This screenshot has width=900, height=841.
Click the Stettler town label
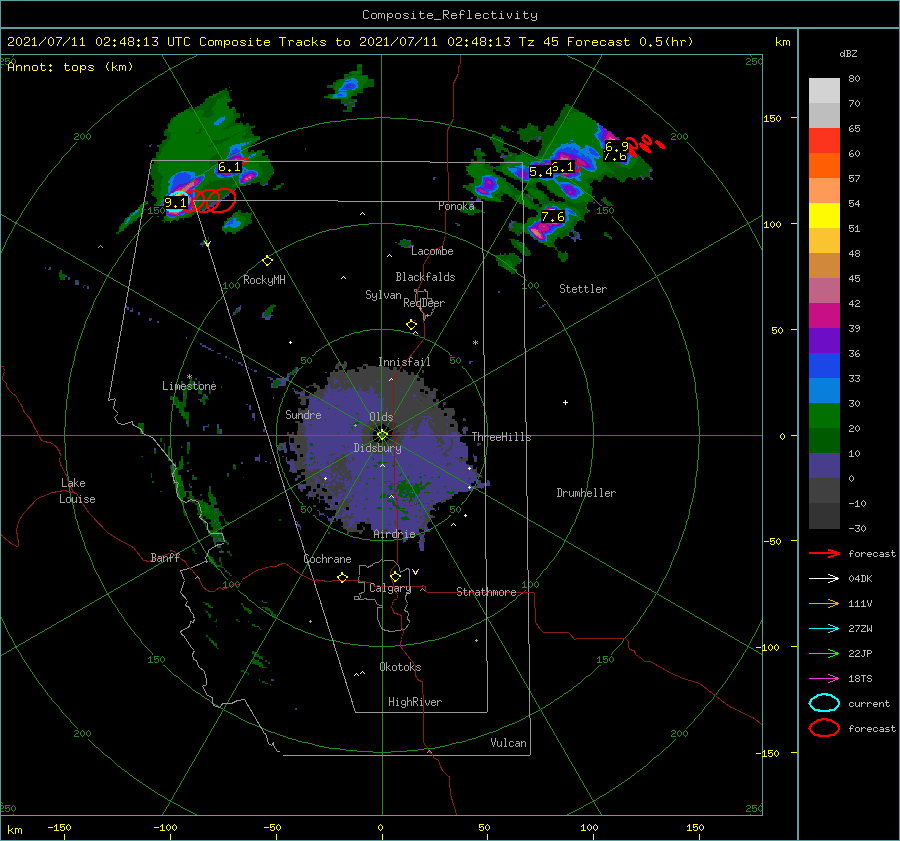[583, 289]
